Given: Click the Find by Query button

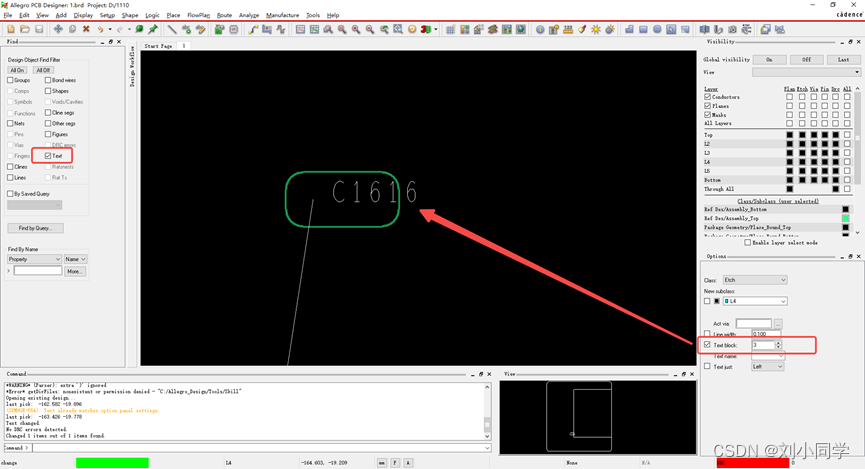Looking at the screenshot, I should [x=35, y=228].
